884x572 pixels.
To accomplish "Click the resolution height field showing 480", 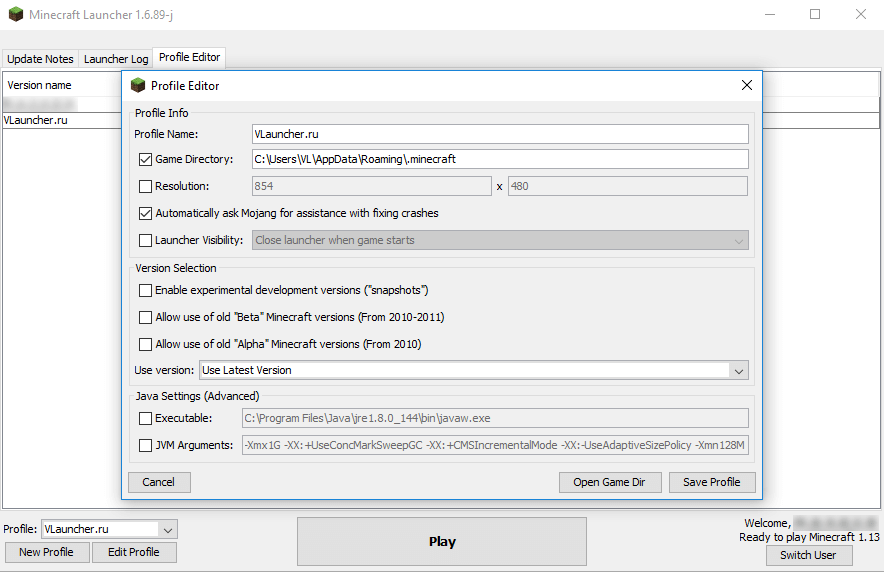I will pos(628,186).
